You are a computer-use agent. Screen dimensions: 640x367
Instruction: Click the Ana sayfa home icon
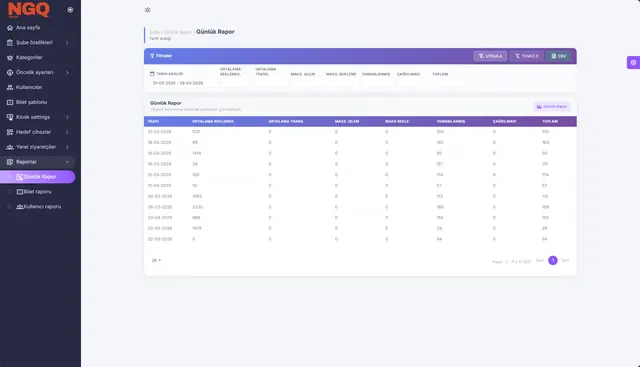point(10,28)
